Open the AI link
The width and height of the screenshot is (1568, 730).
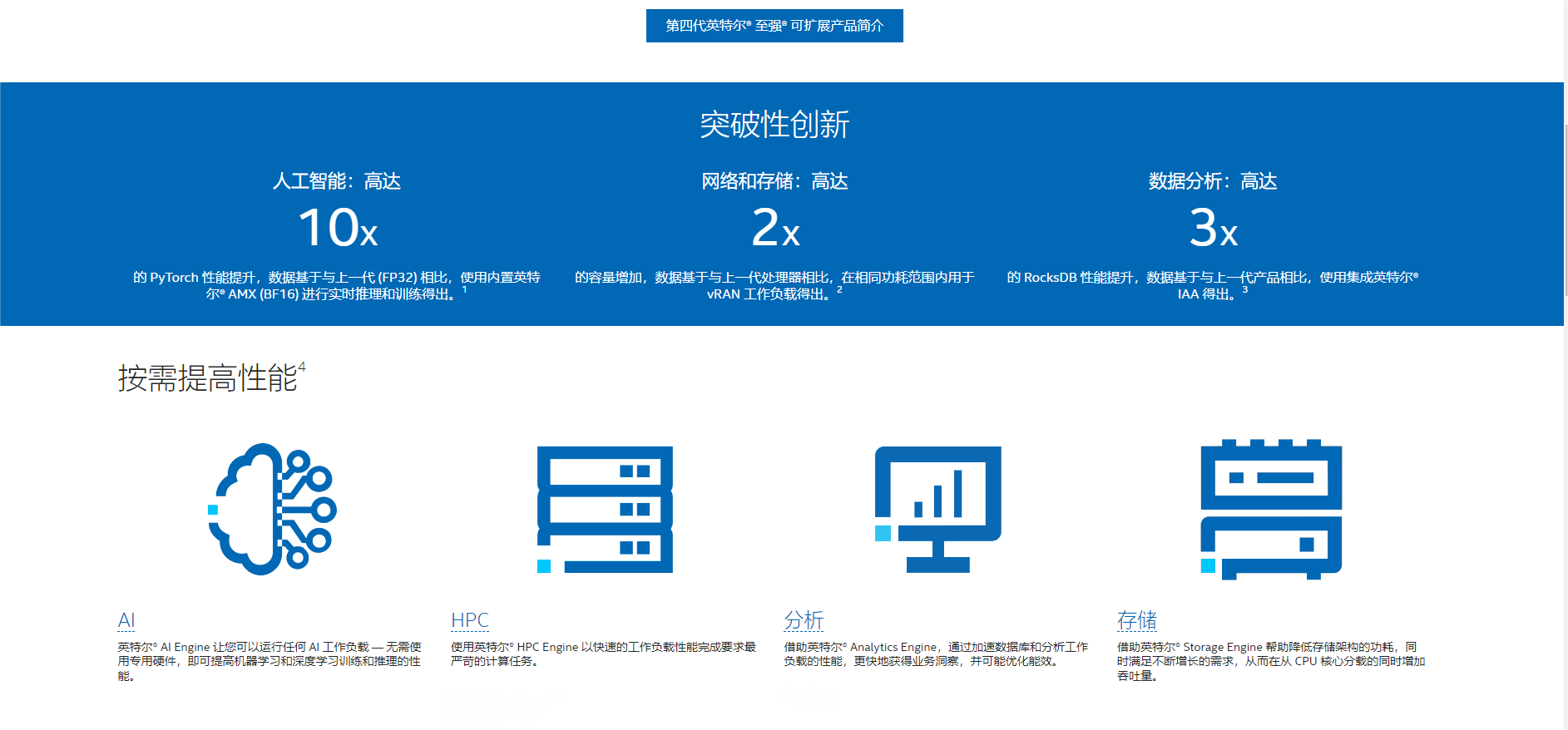[x=126, y=620]
